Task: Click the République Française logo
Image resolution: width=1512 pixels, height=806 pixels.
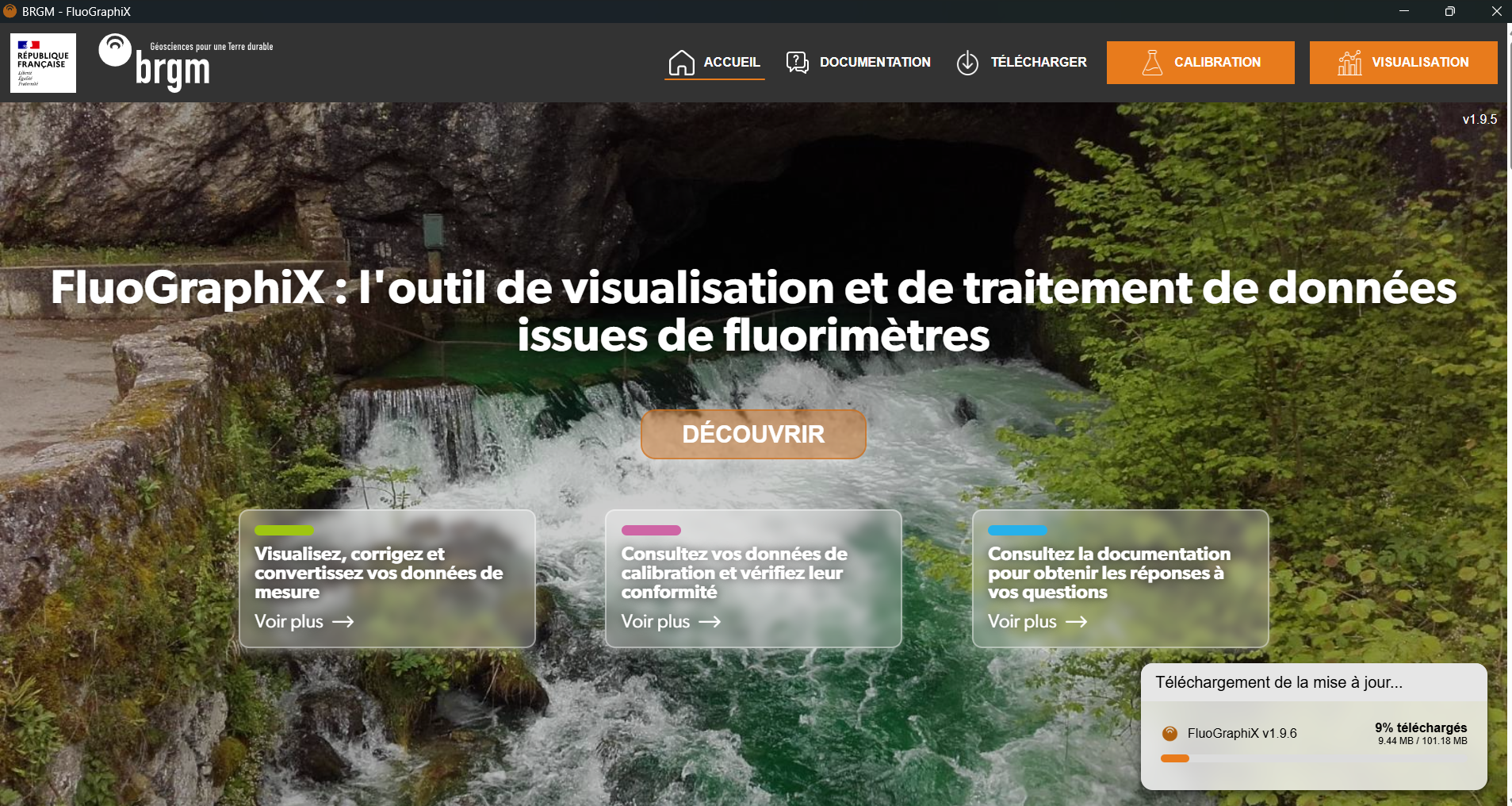Action: click(x=44, y=63)
